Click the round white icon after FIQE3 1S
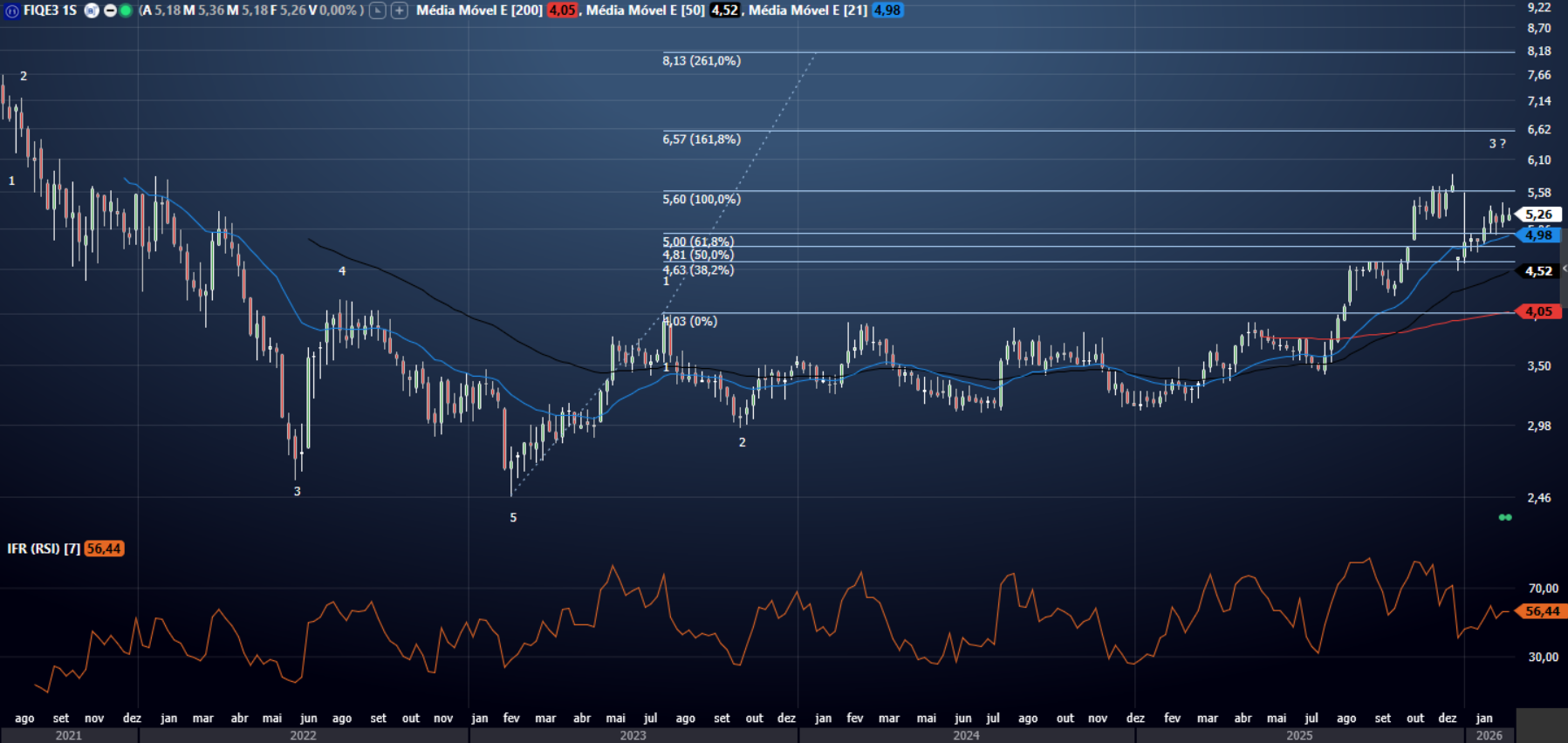The width and height of the screenshot is (1568, 743). [x=91, y=10]
